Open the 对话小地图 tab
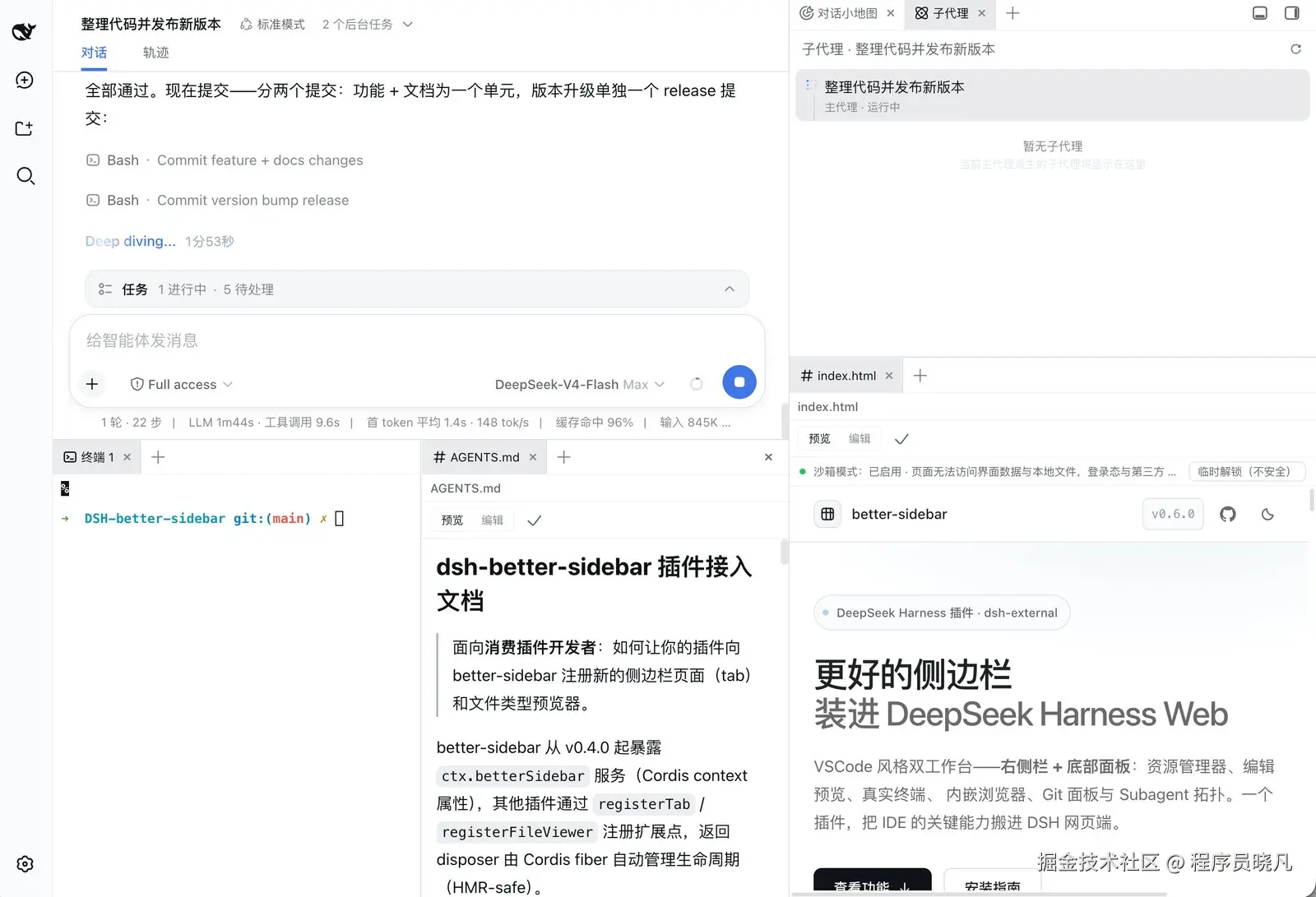 [x=847, y=13]
